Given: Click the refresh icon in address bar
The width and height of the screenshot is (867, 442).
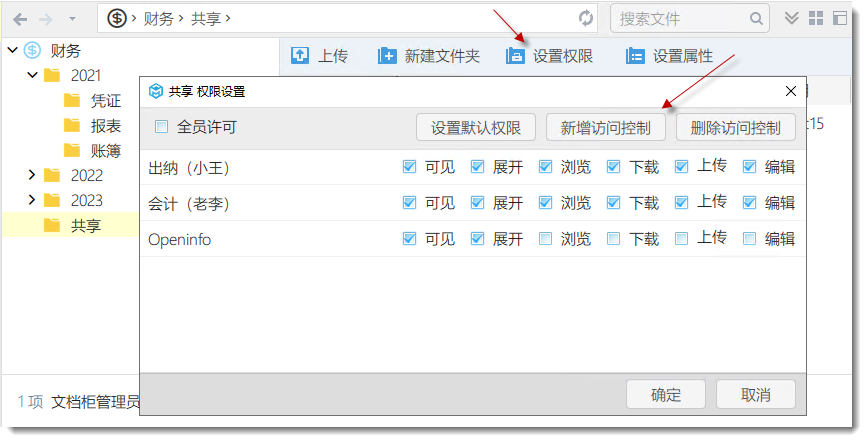Looking at the screenshot, I should (x=586, y=19).
